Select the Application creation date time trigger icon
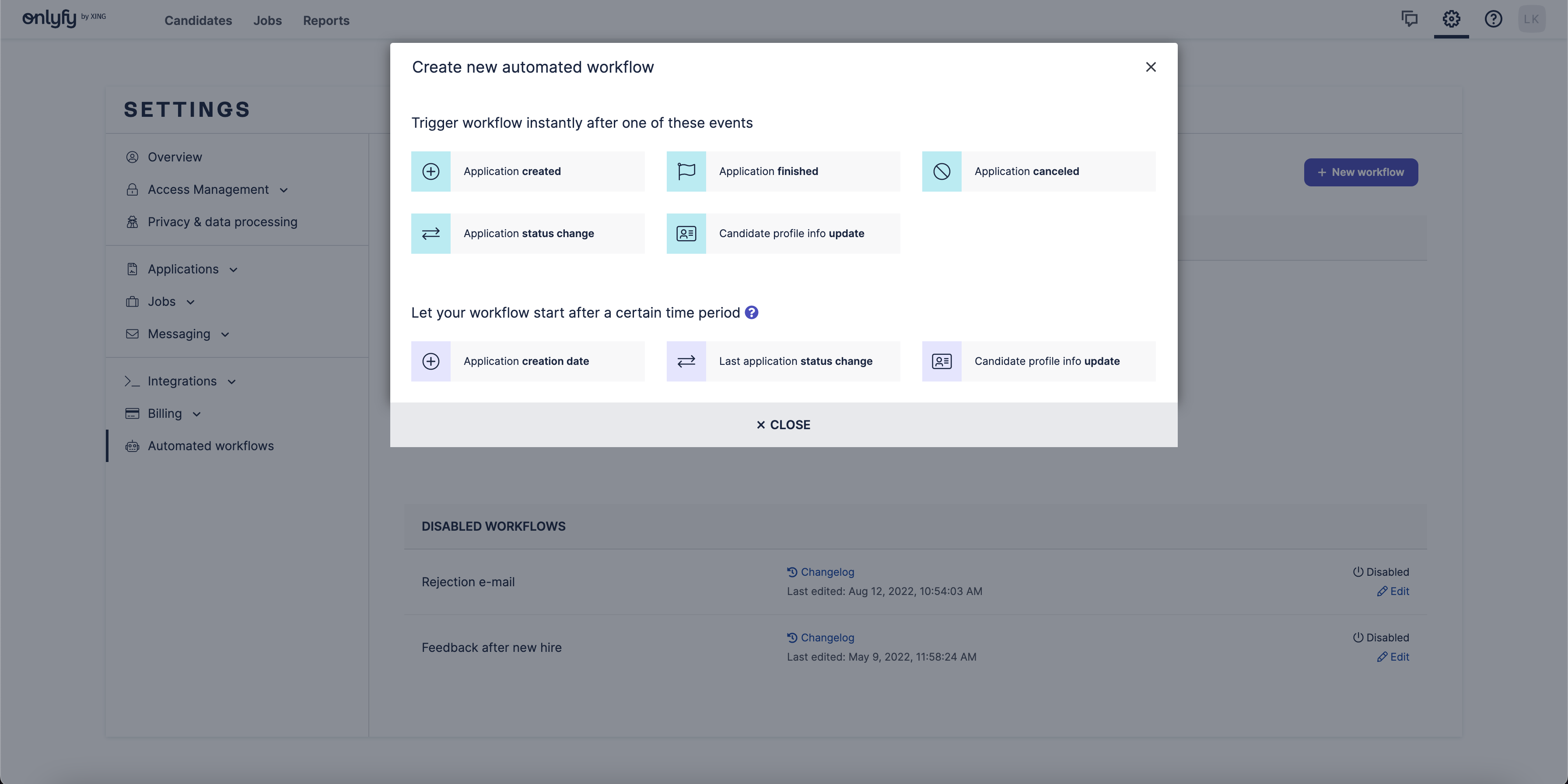 [431, 361]
